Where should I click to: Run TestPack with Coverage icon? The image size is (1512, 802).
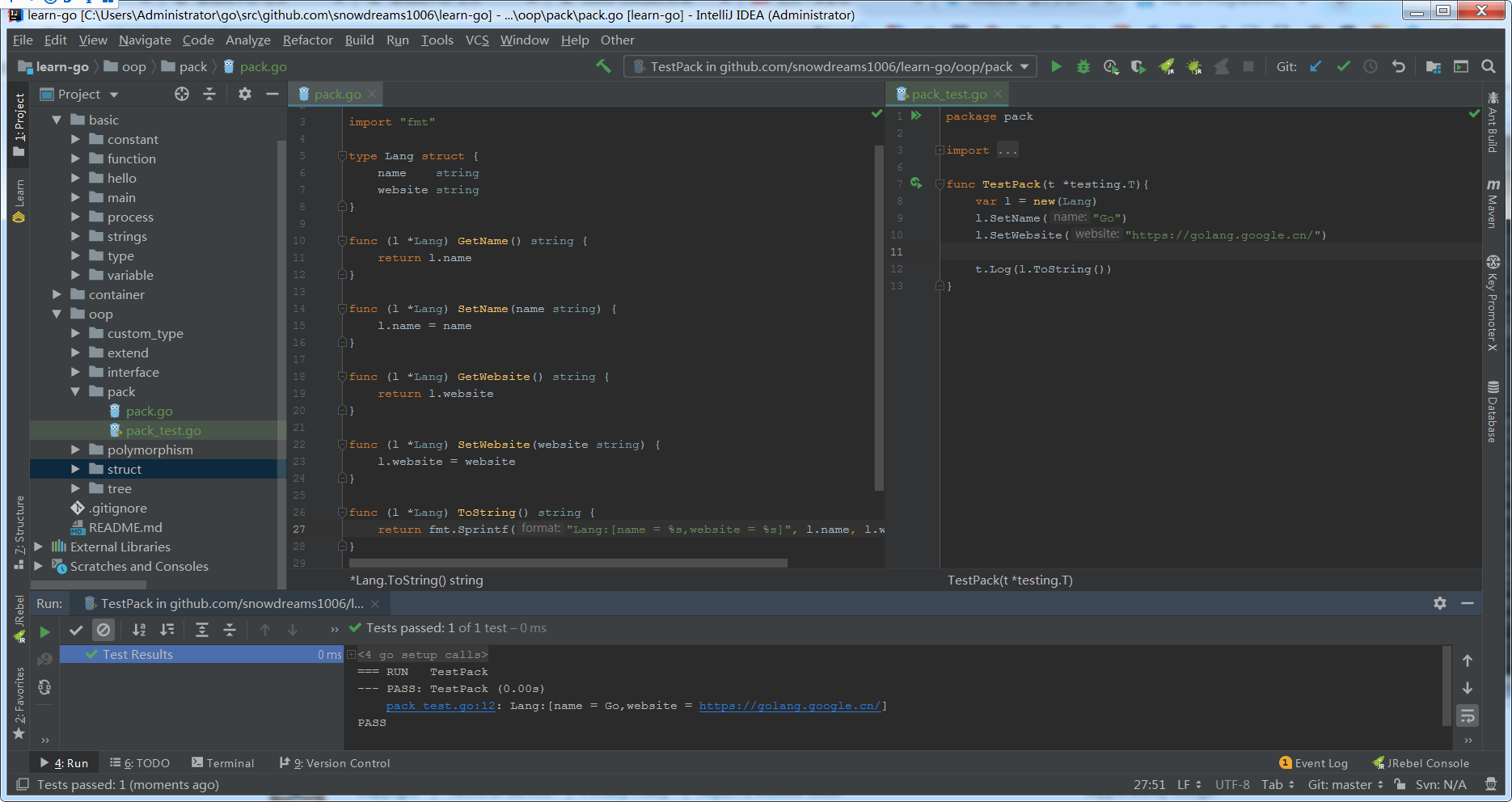click(x=1111, y=66)
